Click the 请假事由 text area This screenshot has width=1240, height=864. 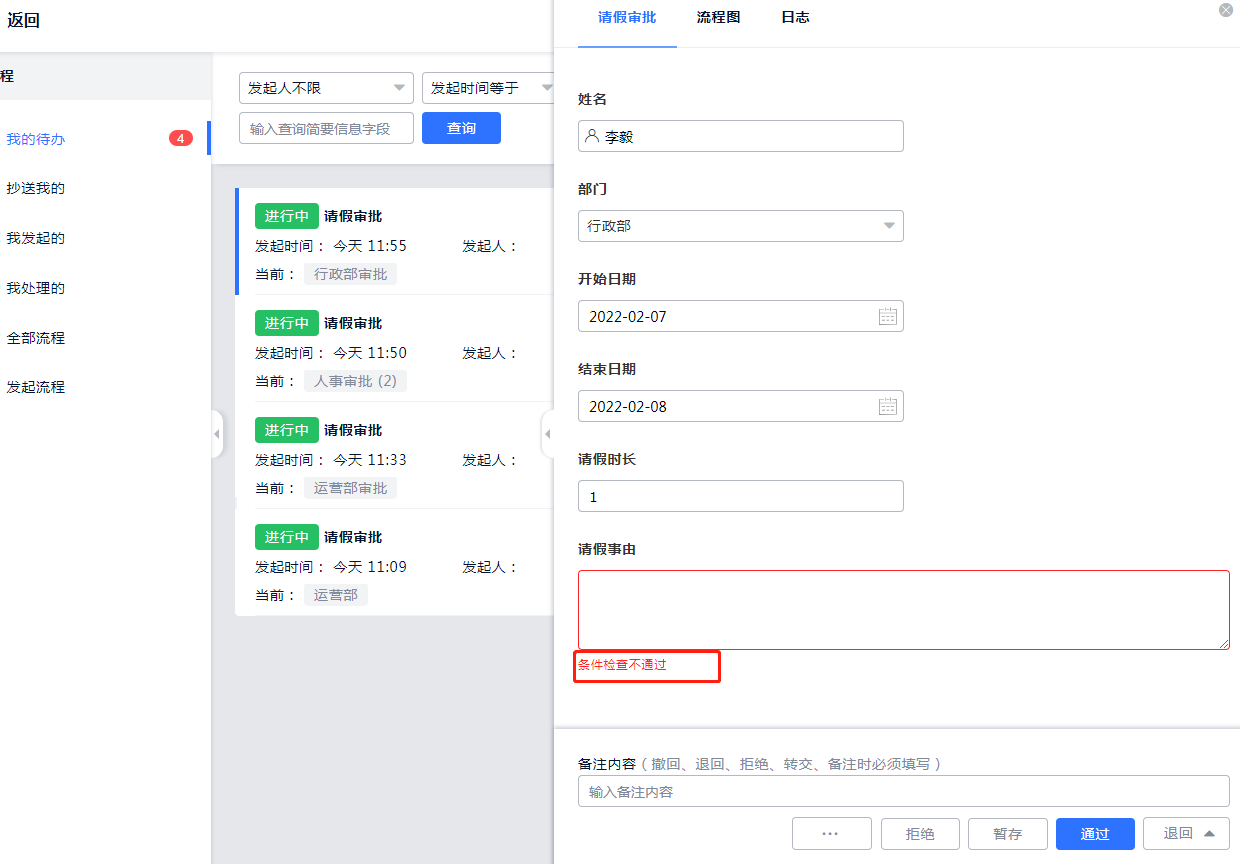point(903,610)
